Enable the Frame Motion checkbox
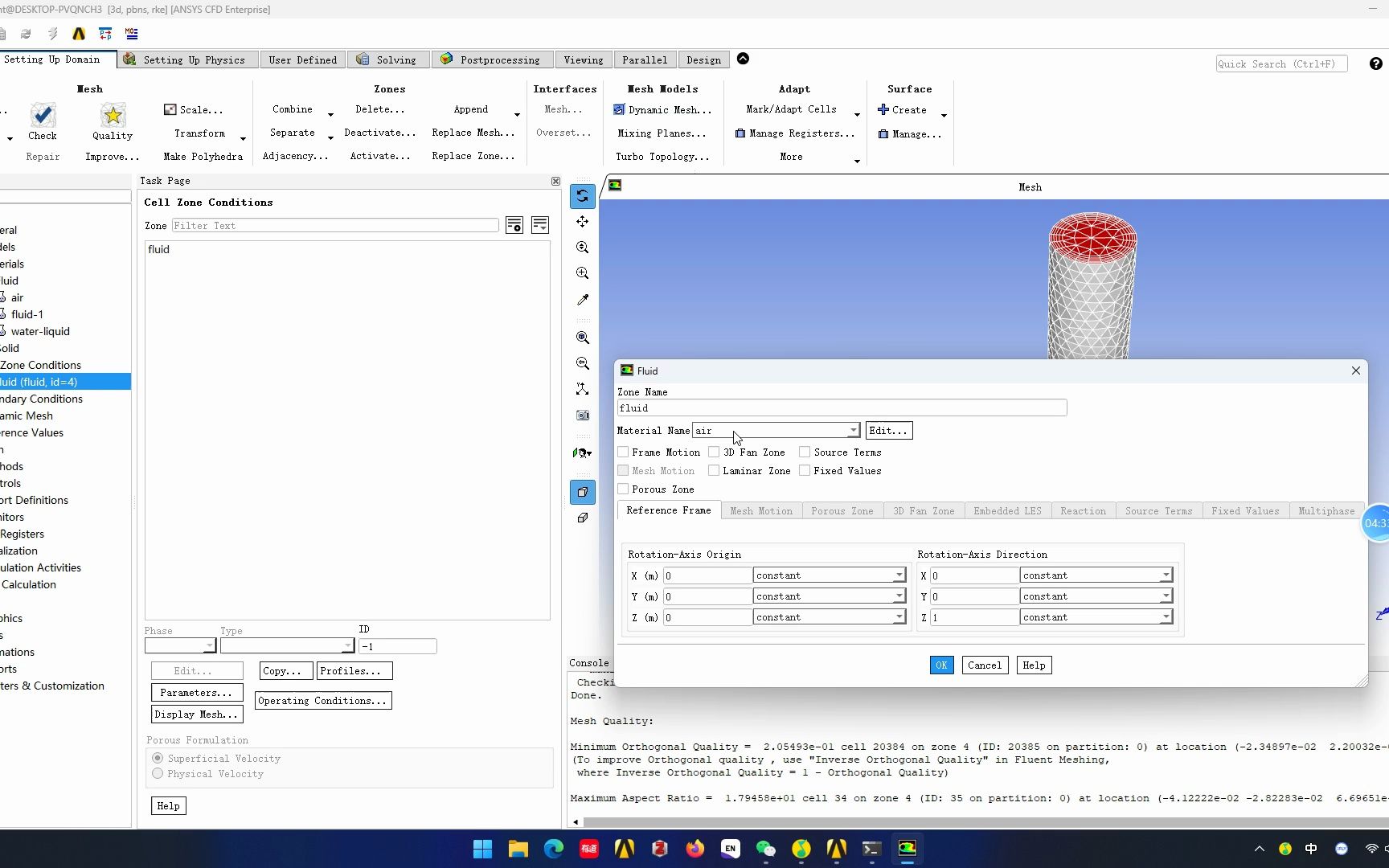Screen dimensions: 1389x868 click(624, 452)
